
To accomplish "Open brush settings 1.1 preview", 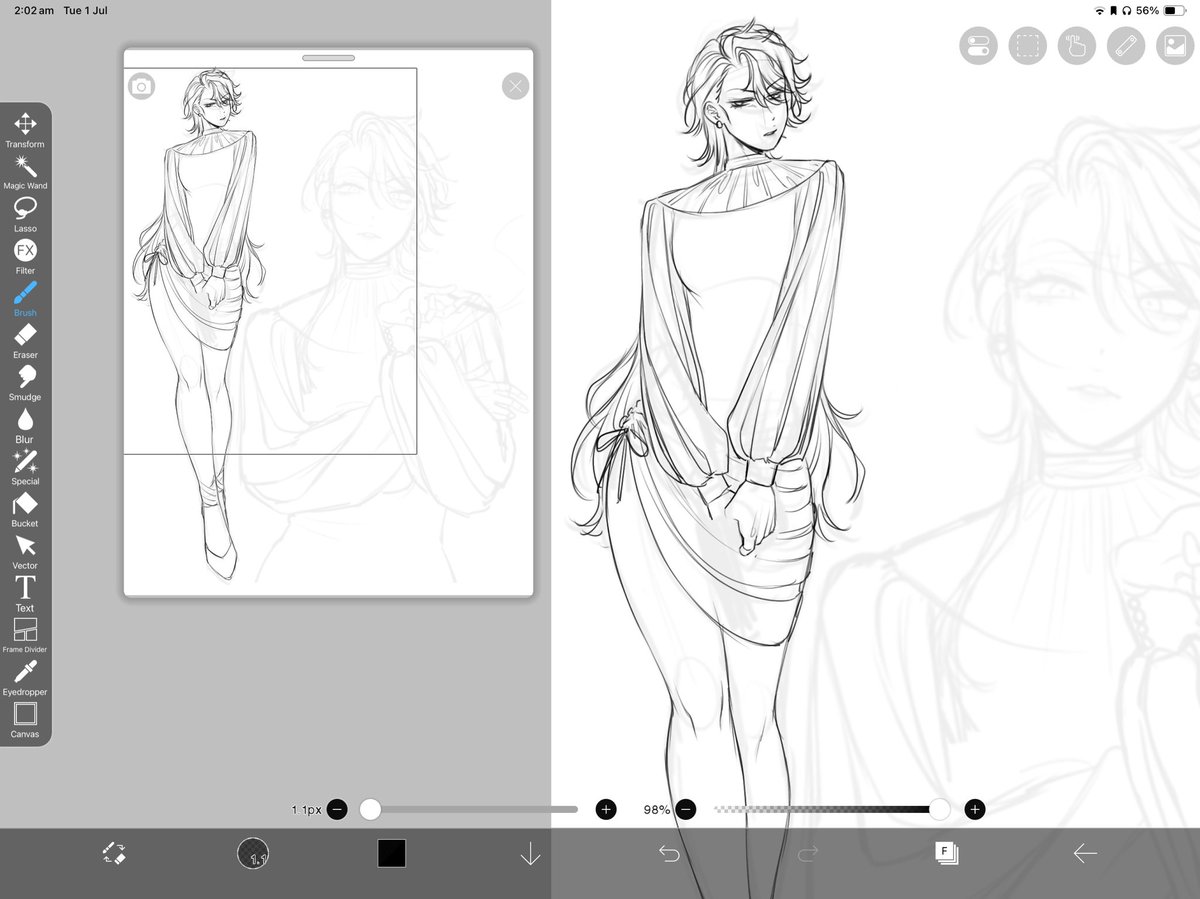I will click(x=253, y=853).
